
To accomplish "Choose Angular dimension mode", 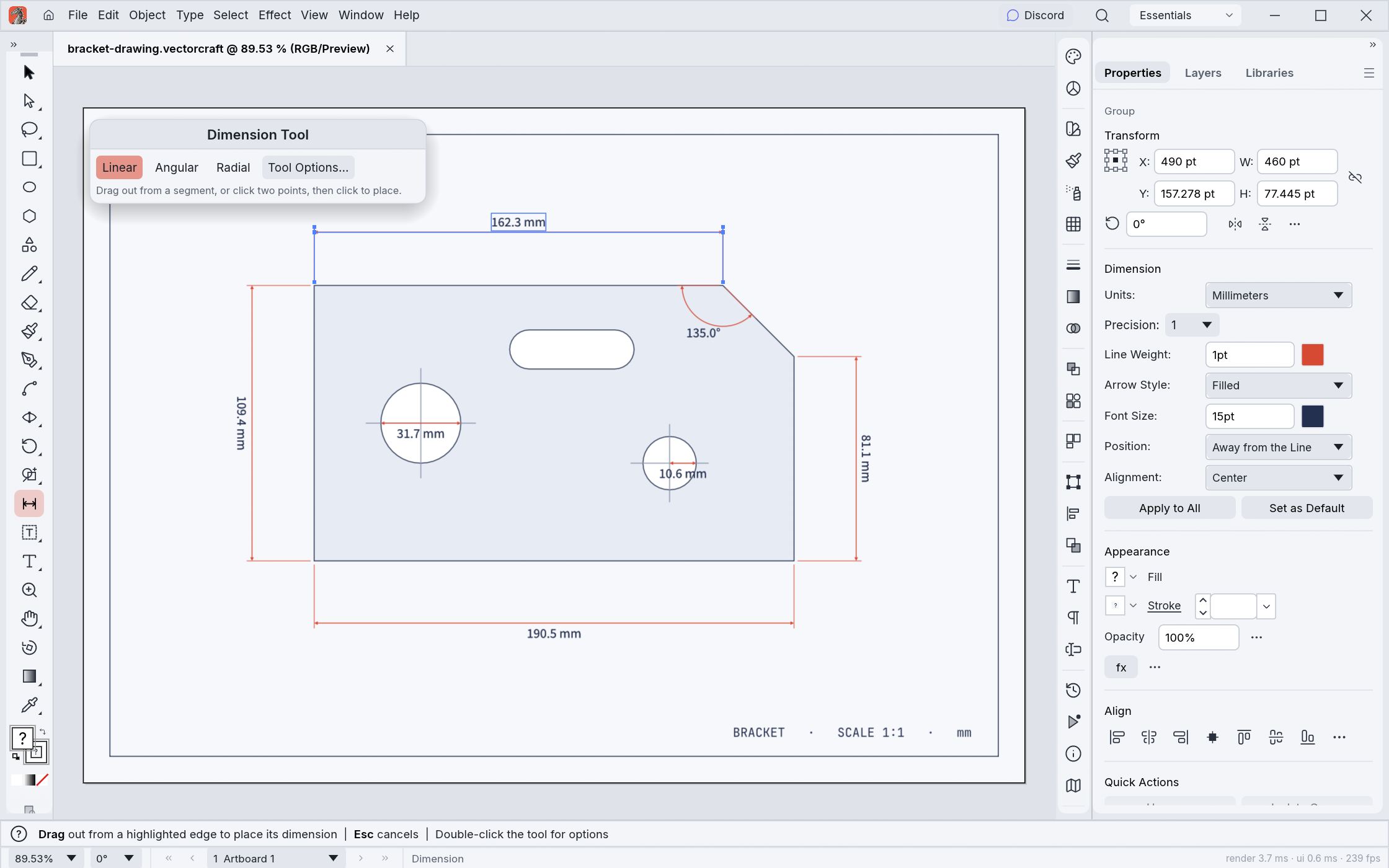I will click(x=177, y=167).
